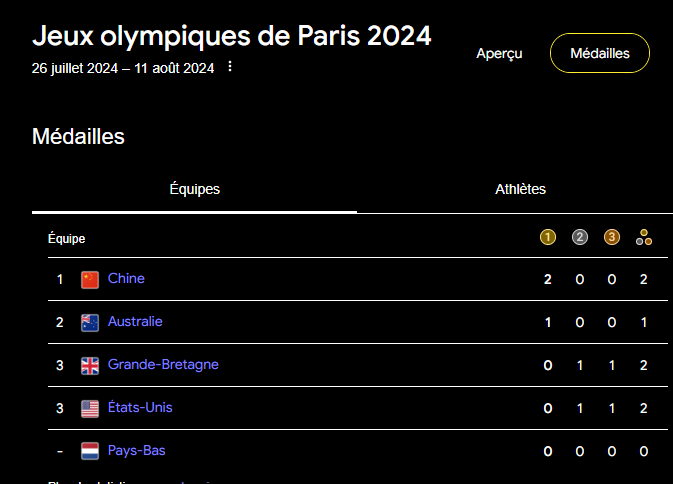The image size is (673, 484).
Task: Open the Australie team link
Action: click(135, 321)
